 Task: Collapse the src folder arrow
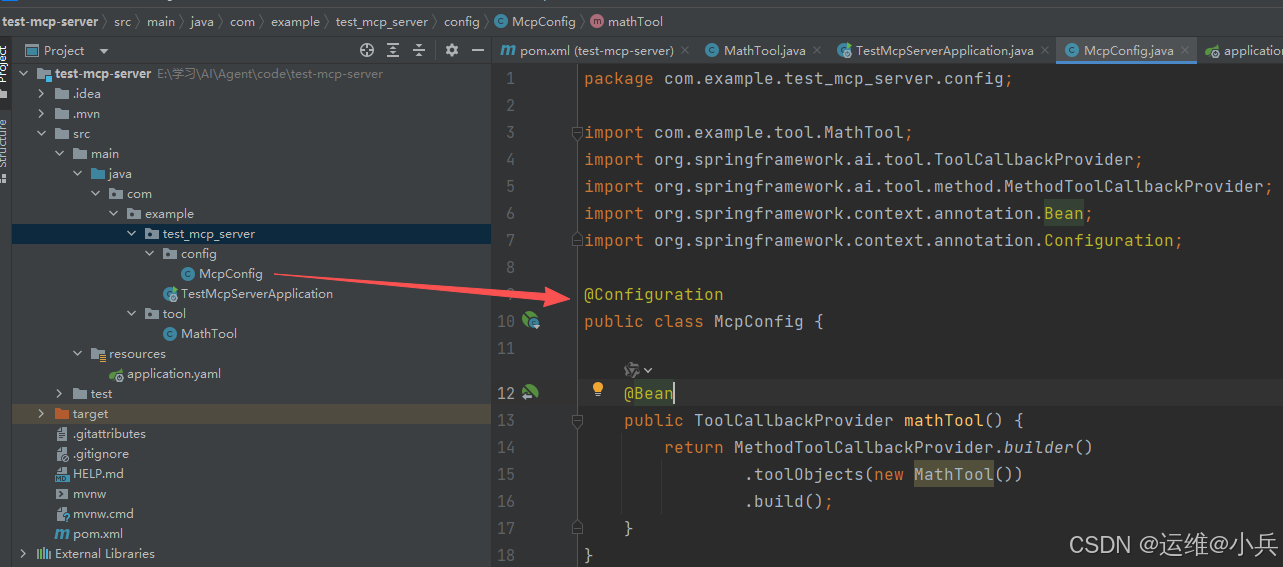41,134
